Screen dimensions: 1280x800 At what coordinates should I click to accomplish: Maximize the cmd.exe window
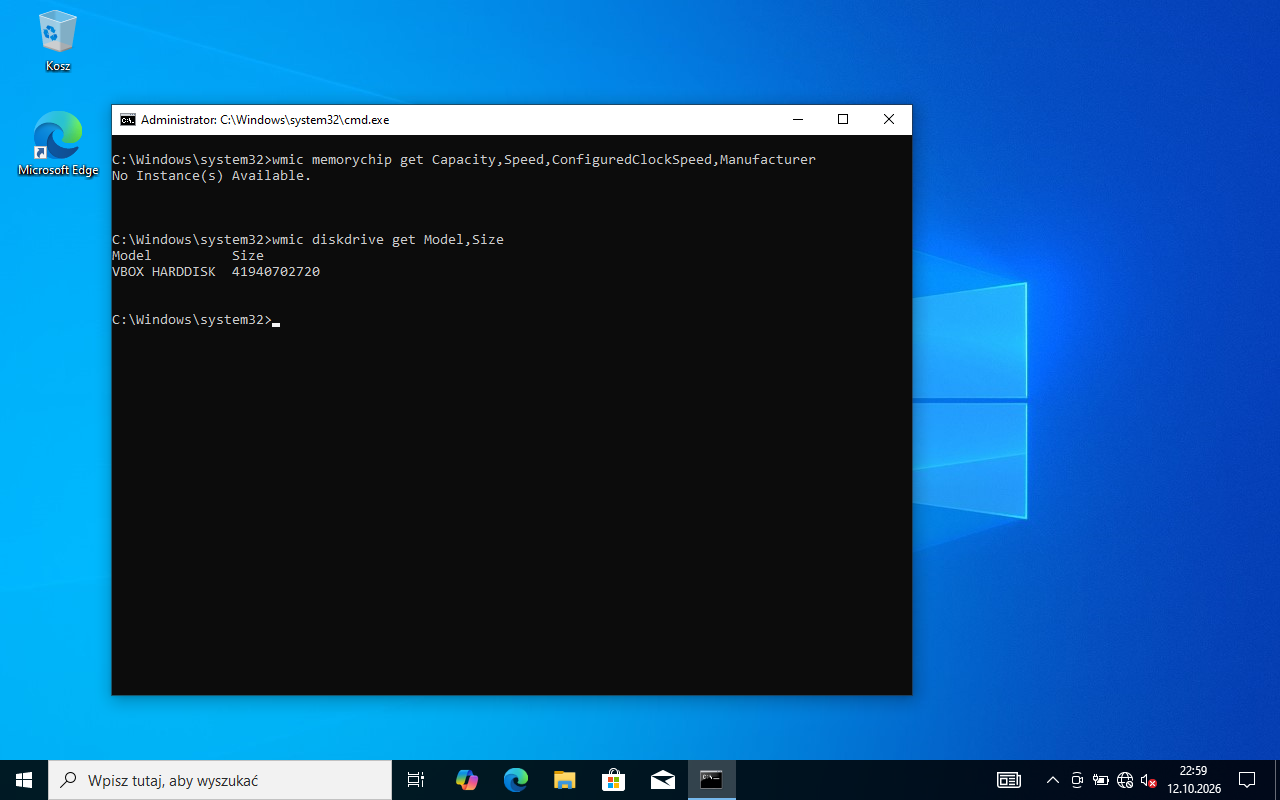coord(843,119)
